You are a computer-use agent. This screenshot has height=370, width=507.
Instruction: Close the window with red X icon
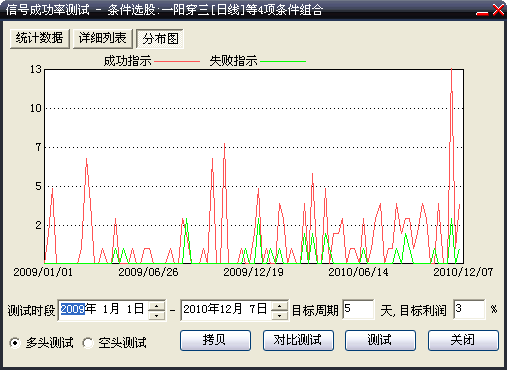tap(498, 10)
